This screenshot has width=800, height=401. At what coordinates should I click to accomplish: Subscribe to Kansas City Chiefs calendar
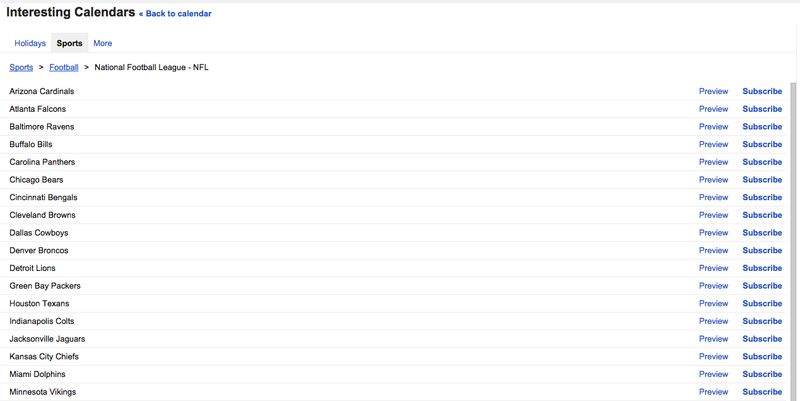click(762, 357)
